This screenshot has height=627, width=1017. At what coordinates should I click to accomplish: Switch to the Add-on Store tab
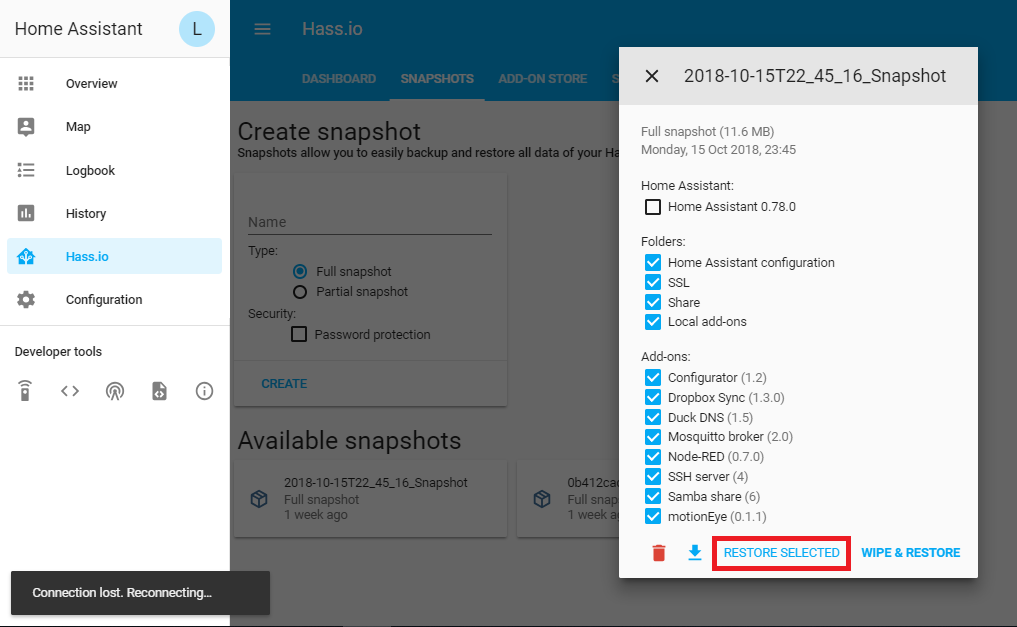click(543, 78)
